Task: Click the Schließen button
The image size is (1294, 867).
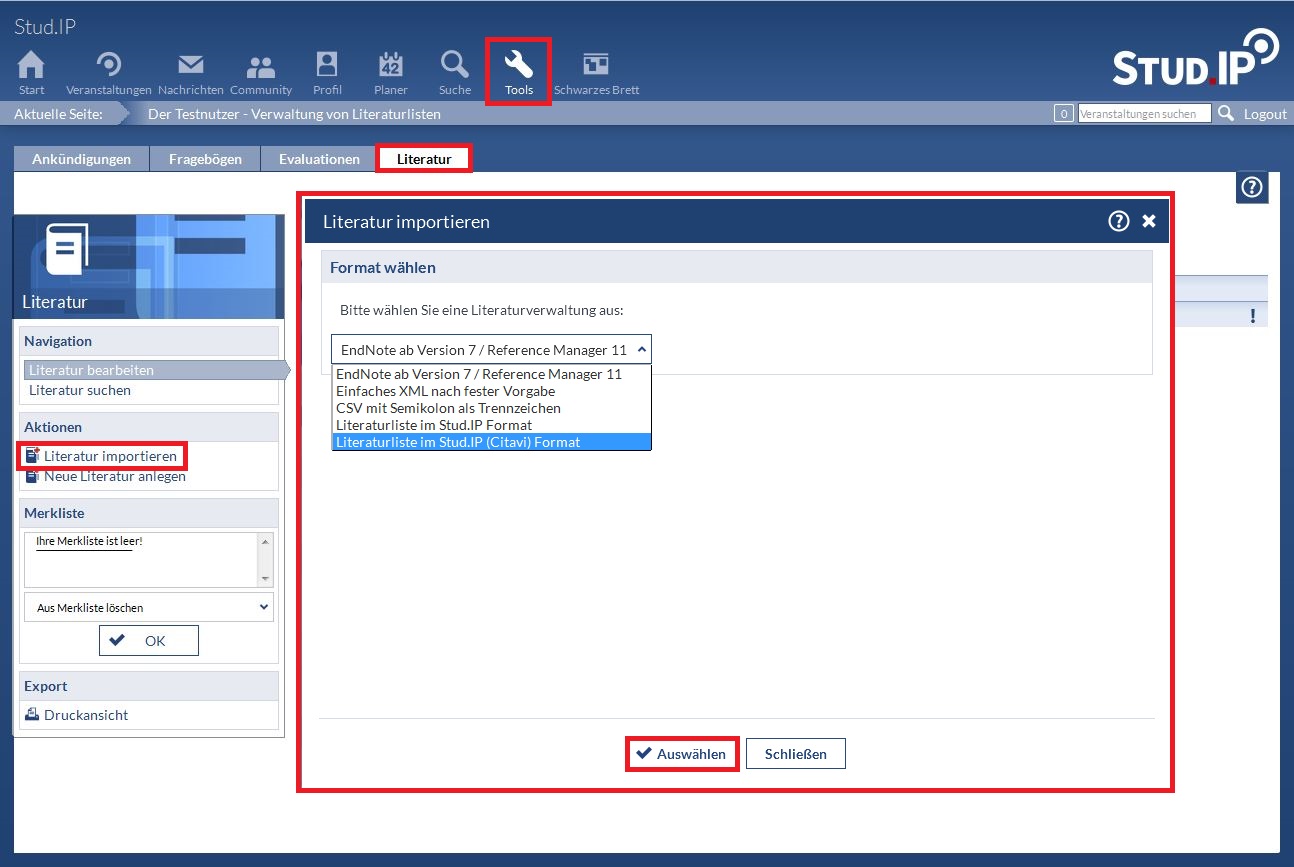Action: [795, 754]
